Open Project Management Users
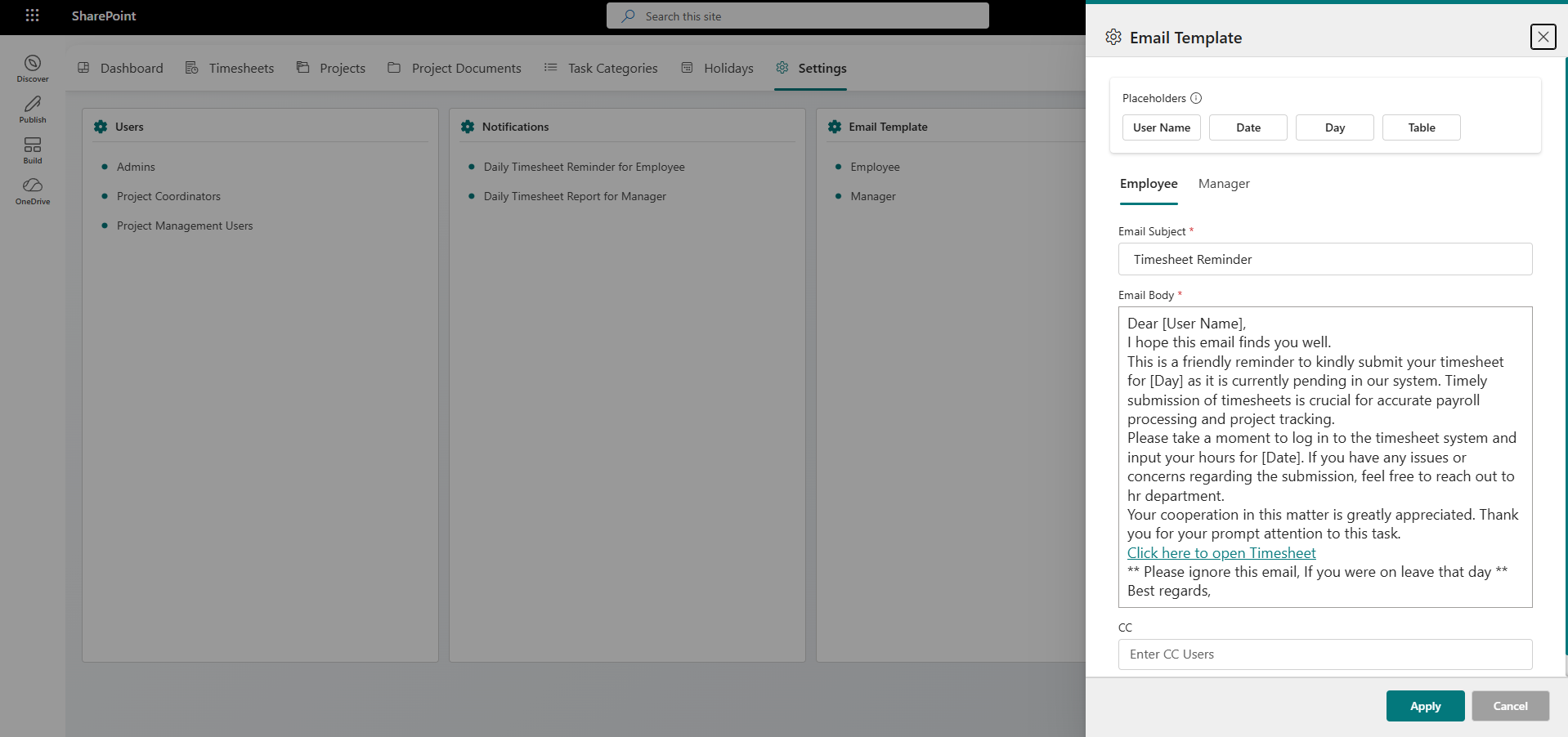Image resolution: width=1568 pixels, height=737 pixels. pos(185,226)
